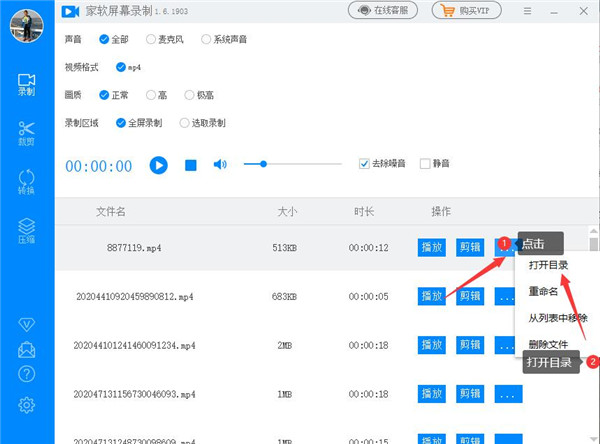Click 播放 for 8877119.mp4
The image size is (600, 444).
click(432, 247)
